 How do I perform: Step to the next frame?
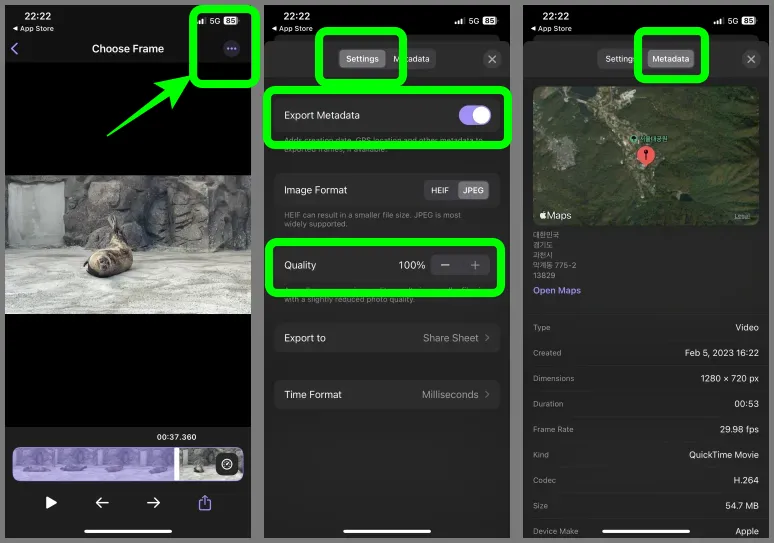154,503
